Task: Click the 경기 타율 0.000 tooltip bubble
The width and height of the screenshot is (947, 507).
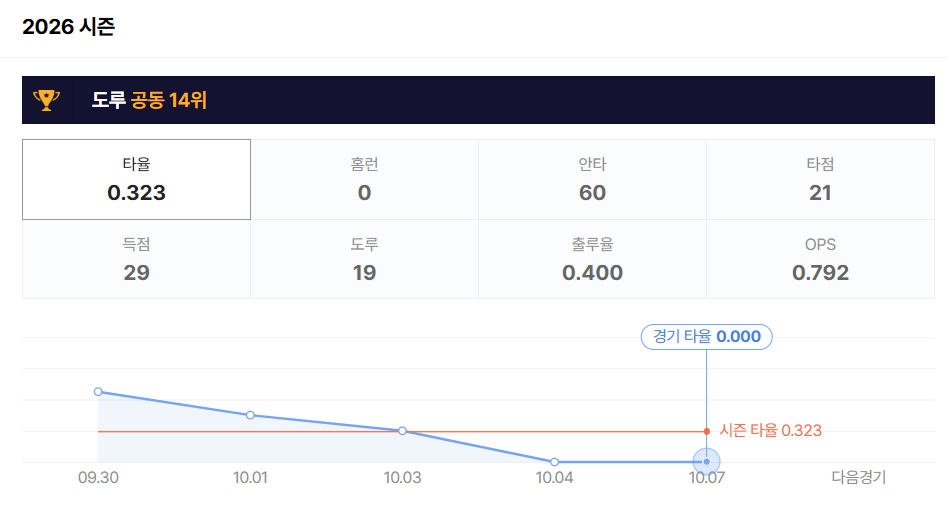Action: [707, 337]
